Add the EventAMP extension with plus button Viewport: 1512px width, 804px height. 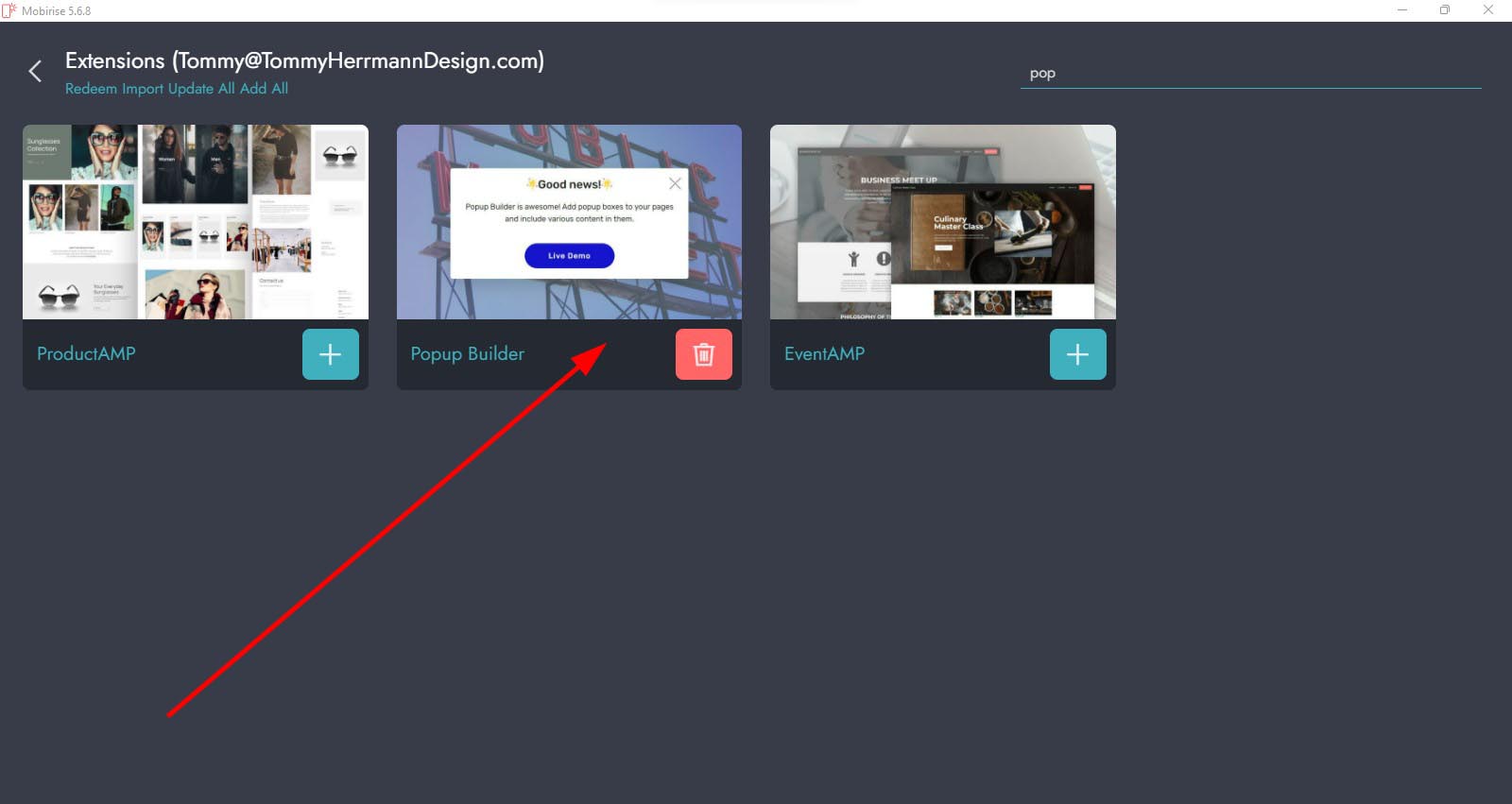click(x=1077, y=354)
